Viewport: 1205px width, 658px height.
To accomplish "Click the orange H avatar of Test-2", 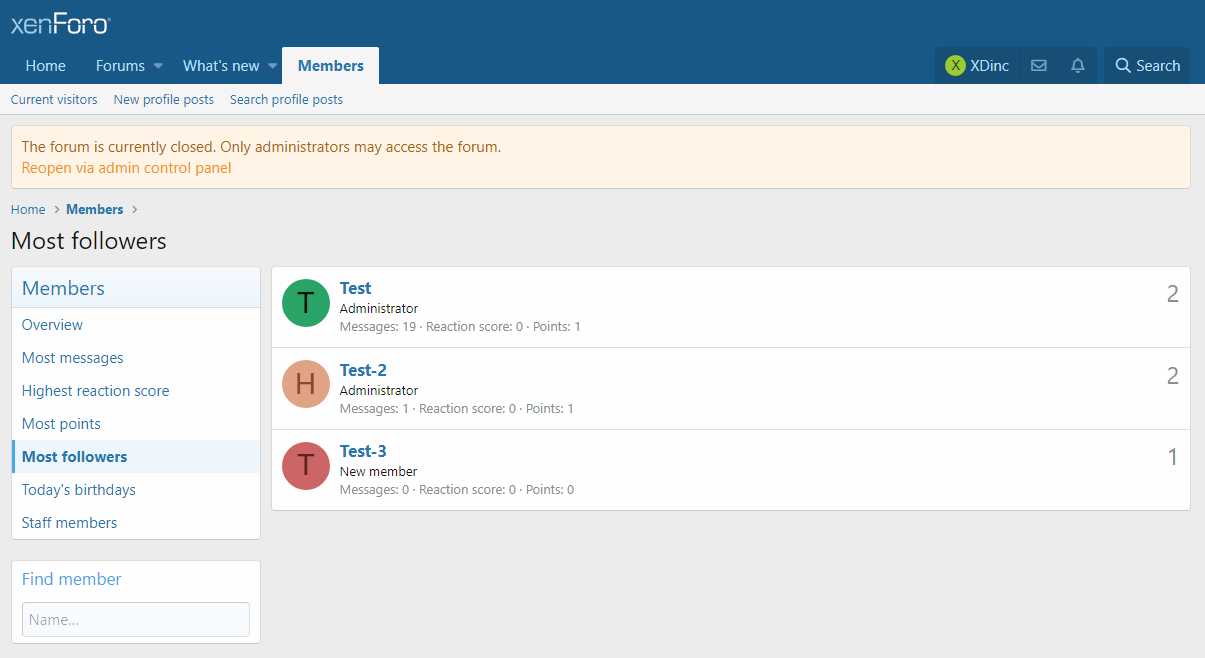I will pos(306,384).
